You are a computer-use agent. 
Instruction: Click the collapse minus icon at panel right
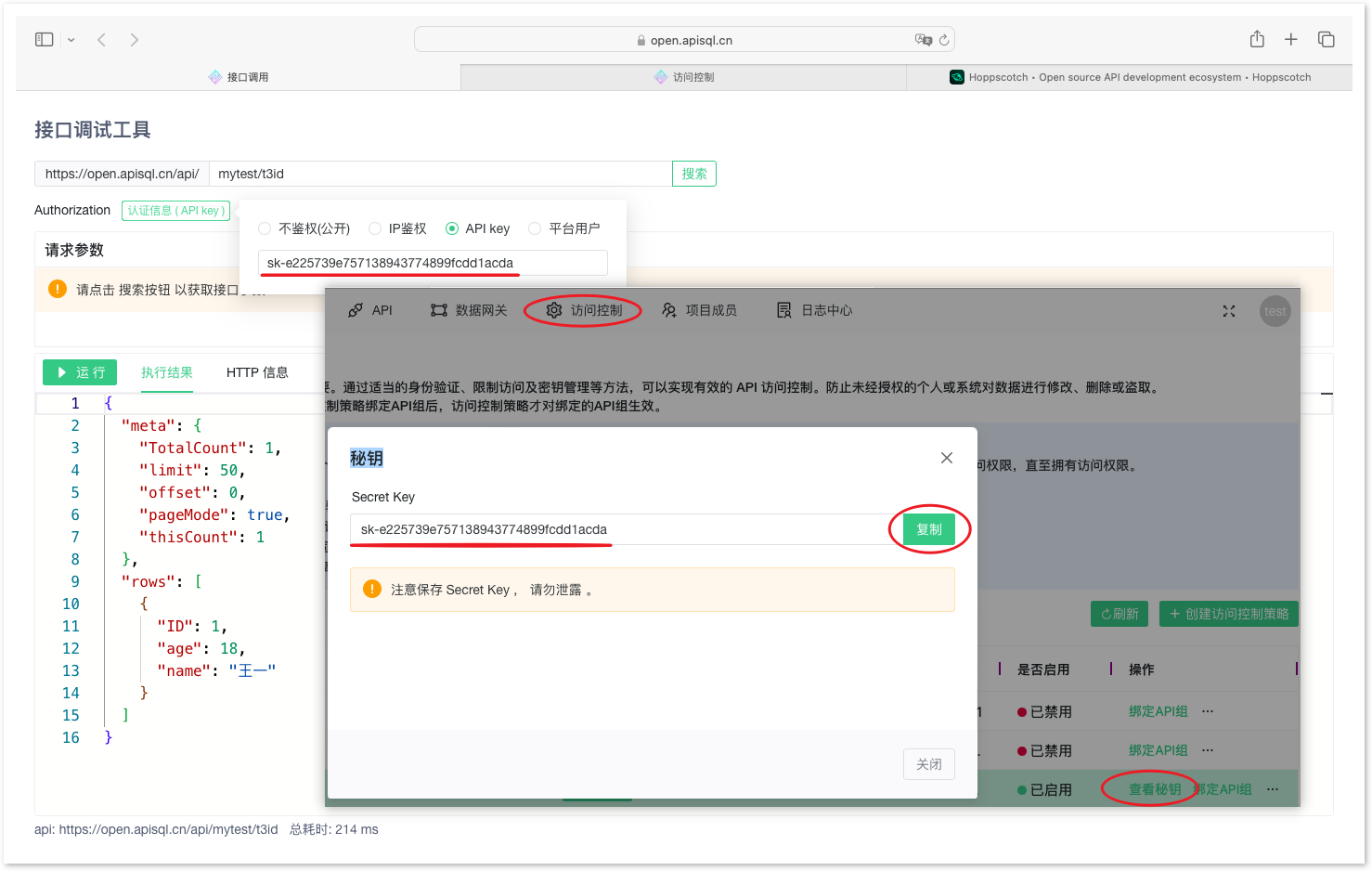tap(1327, 394)
